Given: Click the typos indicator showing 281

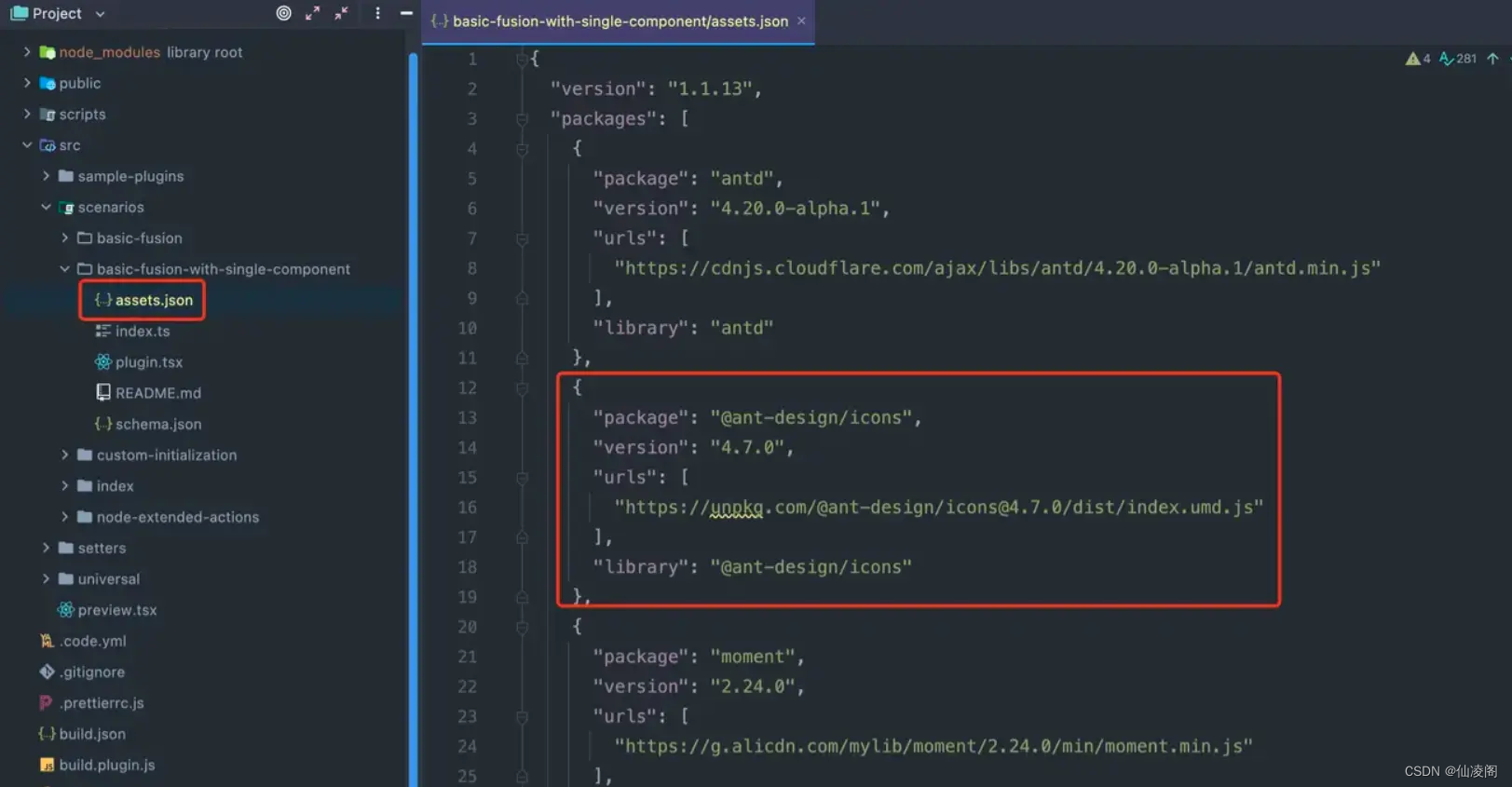Looking at the screenshot, I should click(x=1458, y=58).
